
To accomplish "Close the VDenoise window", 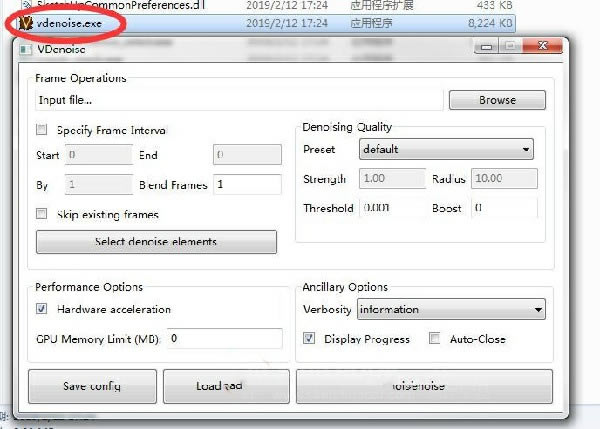I will point(543,46).
